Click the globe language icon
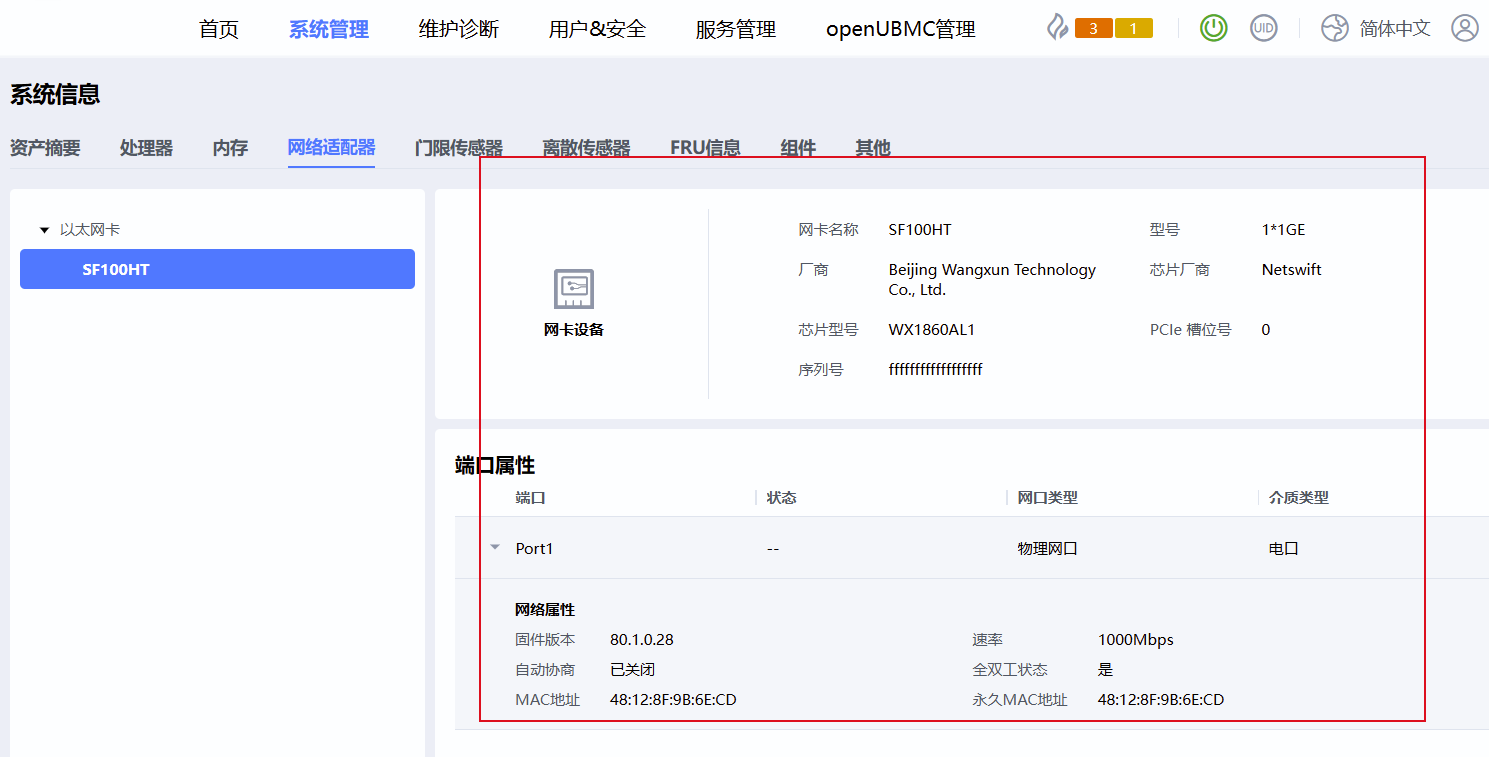The height and width of the screenshot is (757, 1489). pos(1335,28)
